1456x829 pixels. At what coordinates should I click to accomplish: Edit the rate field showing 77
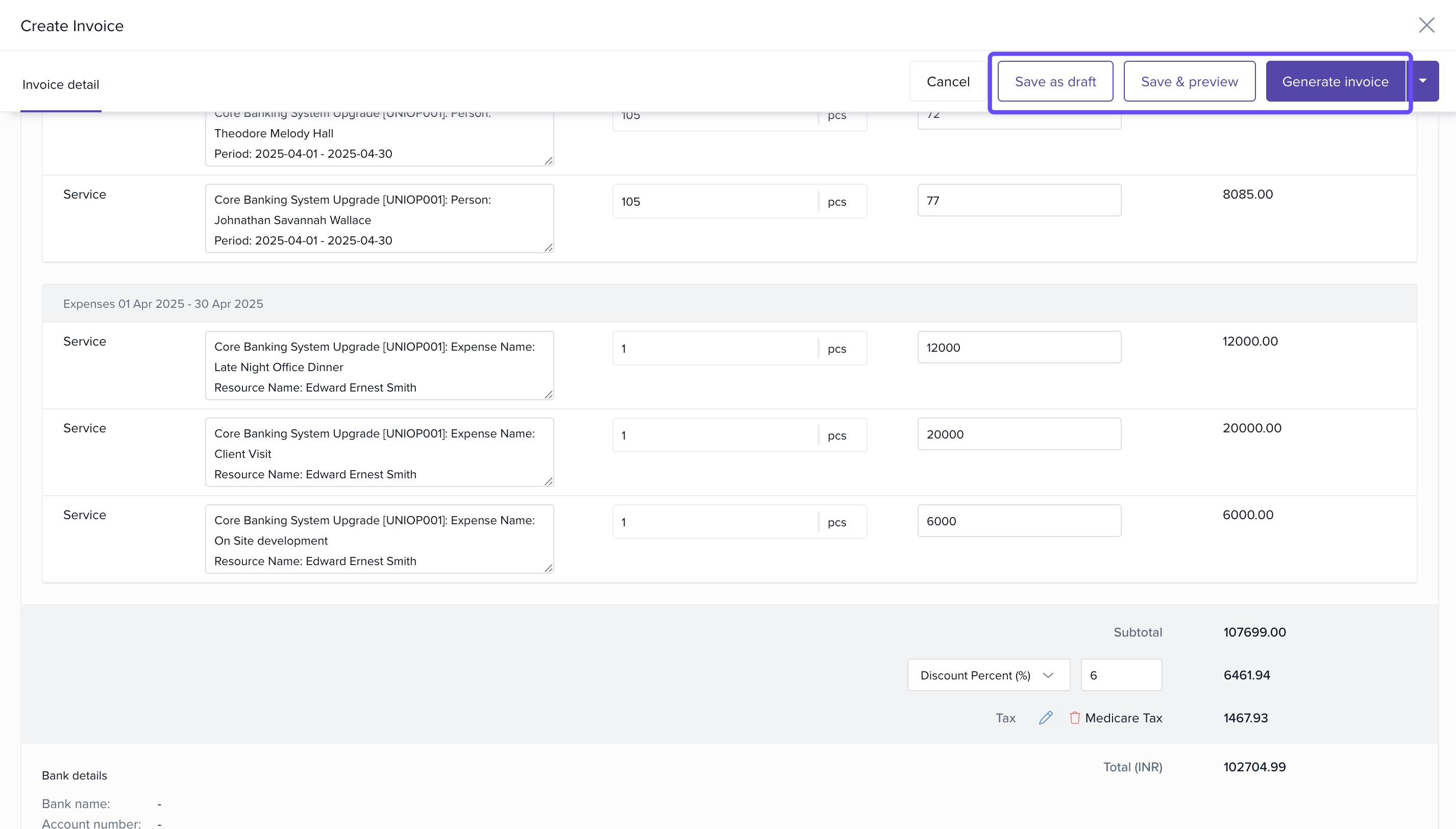1018,201
